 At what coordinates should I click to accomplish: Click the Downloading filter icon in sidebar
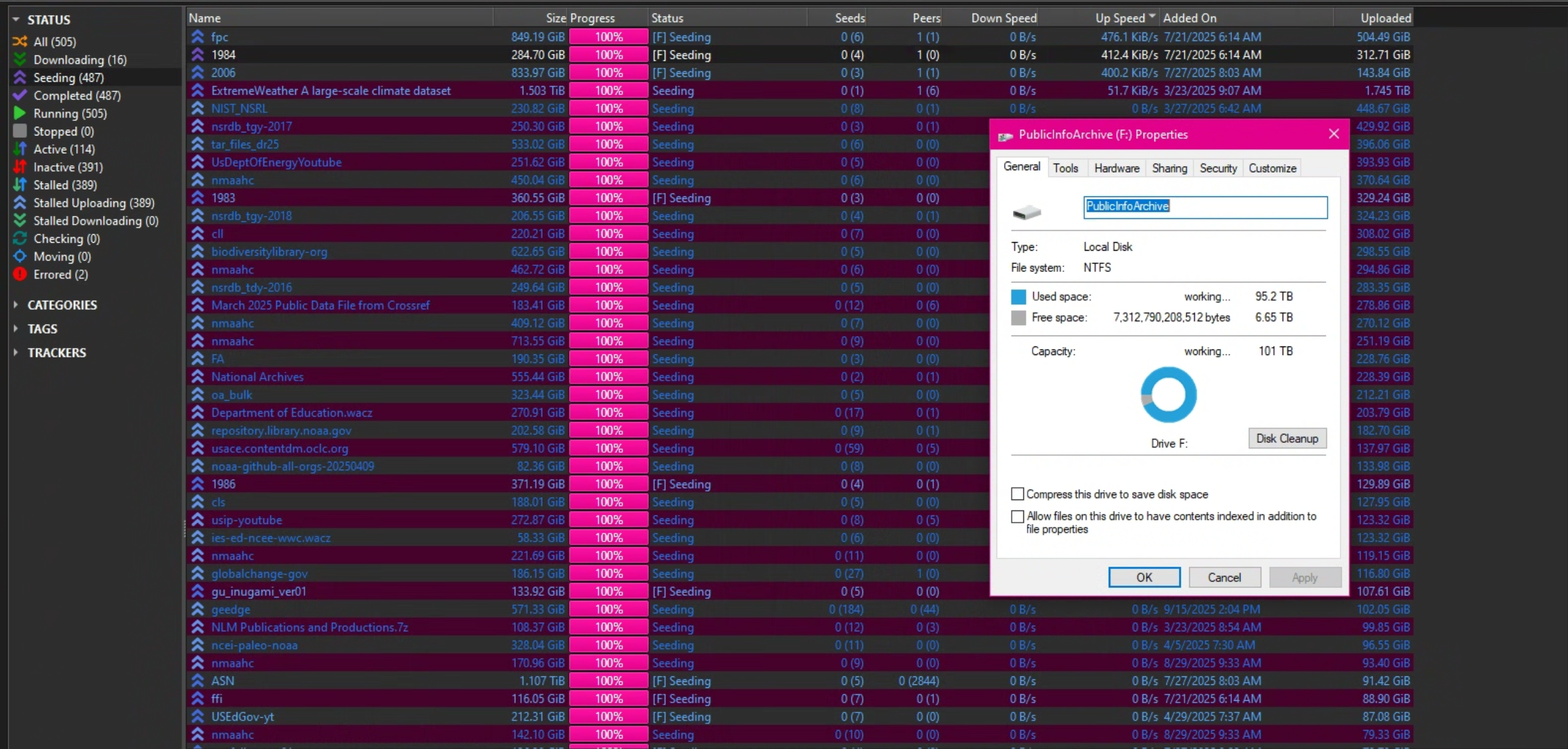tap(20, 60)
